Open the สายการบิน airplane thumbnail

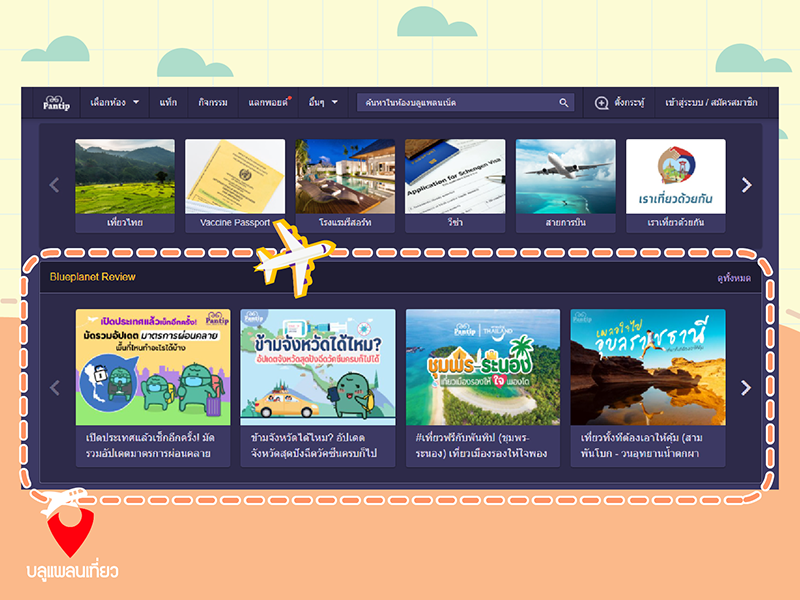(566, 177)
